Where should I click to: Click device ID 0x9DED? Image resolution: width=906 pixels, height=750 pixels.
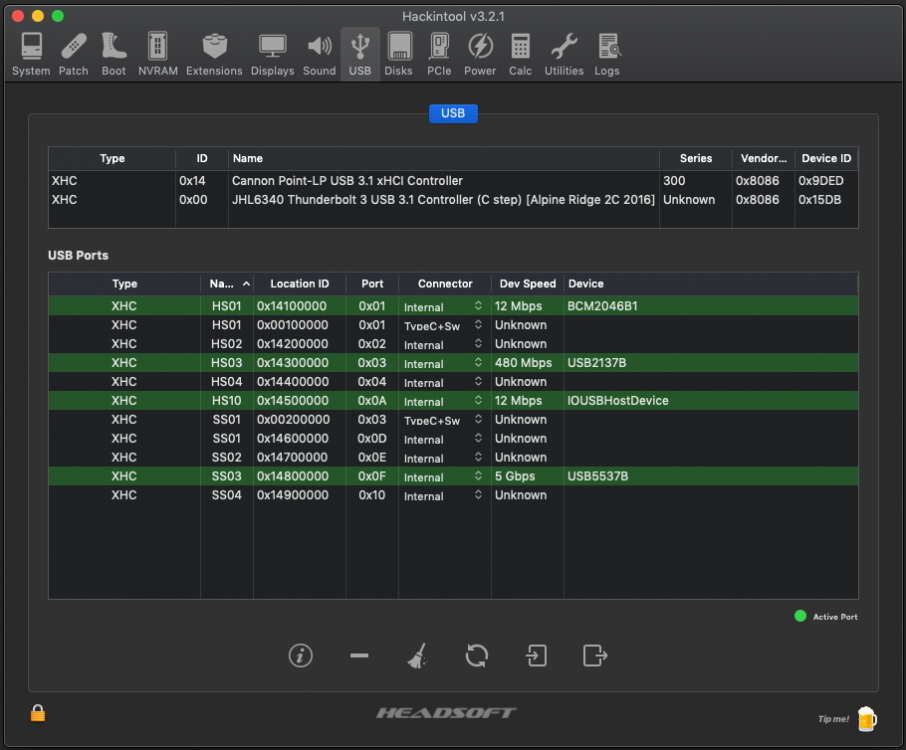821,181
